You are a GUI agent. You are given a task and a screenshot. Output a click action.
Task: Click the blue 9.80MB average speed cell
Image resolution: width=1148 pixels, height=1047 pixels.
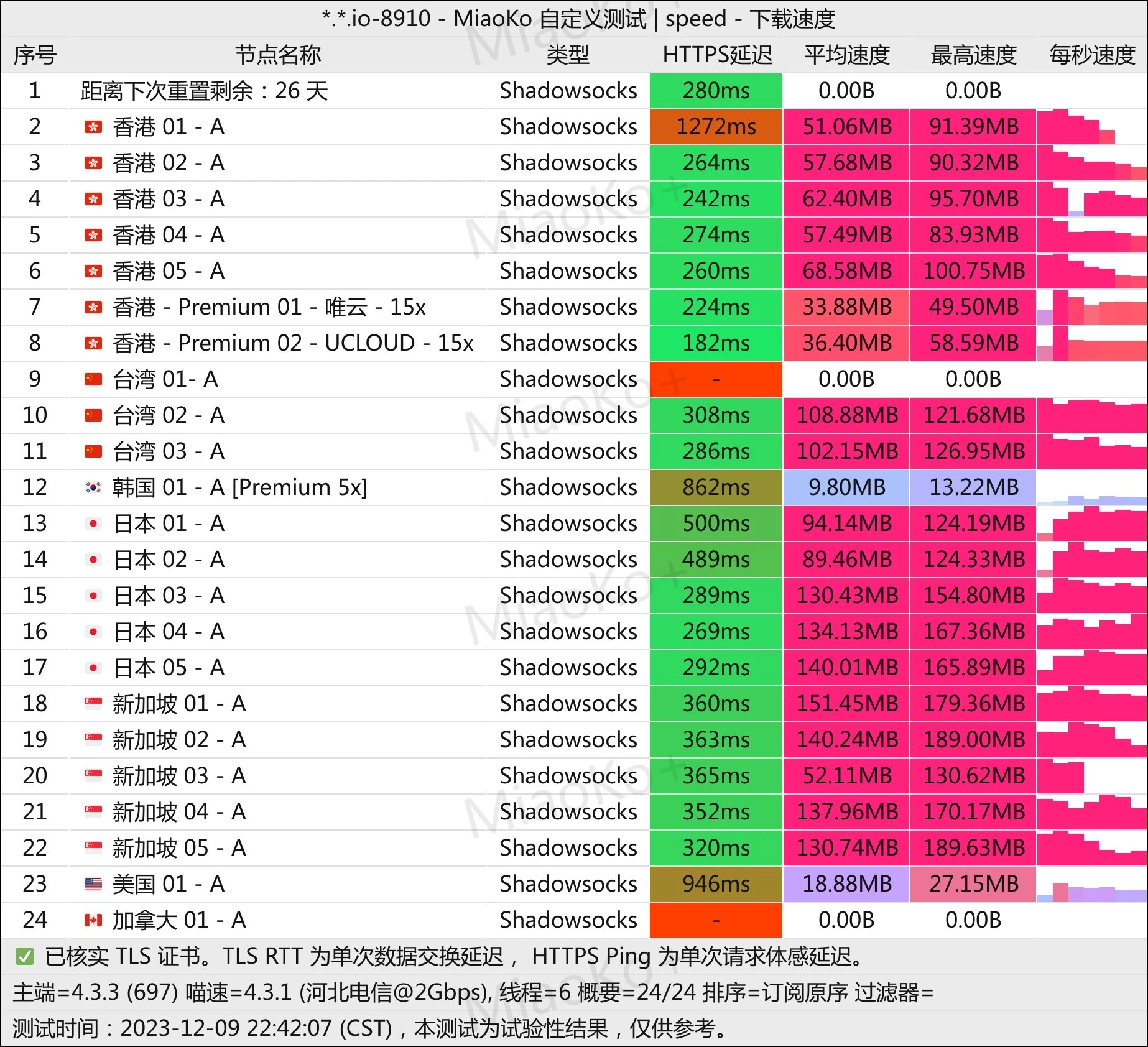[x=846, y=487]
